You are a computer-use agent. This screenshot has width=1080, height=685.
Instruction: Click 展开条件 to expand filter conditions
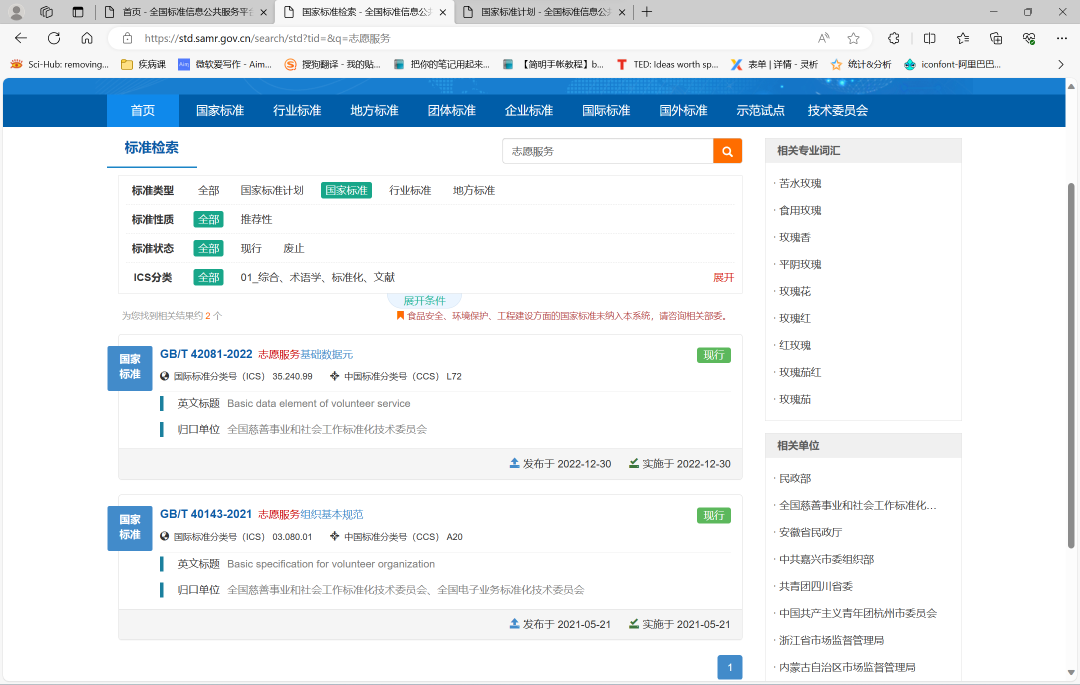pos(424,301)
